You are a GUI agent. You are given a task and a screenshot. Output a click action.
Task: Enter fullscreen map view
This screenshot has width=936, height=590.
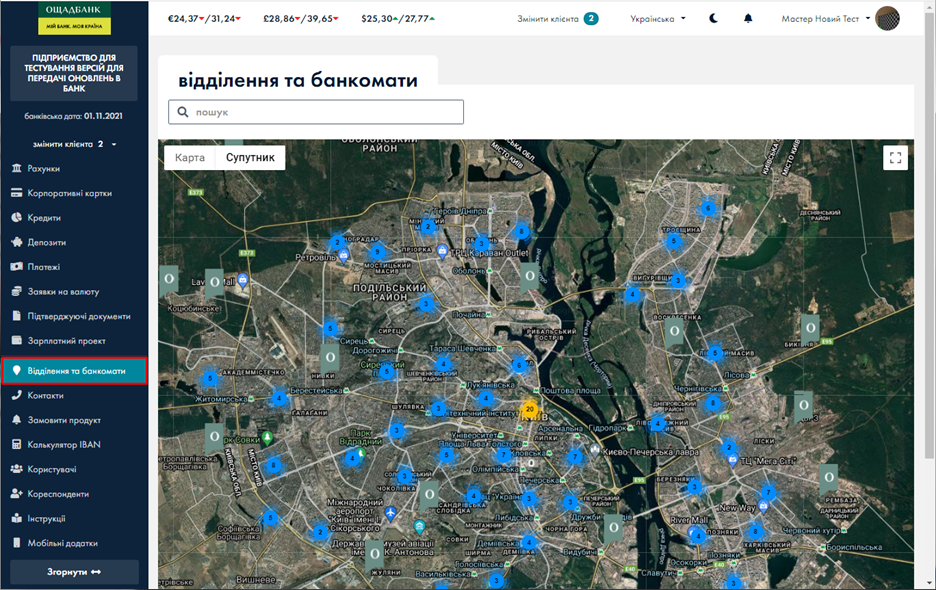click(895, 158)
